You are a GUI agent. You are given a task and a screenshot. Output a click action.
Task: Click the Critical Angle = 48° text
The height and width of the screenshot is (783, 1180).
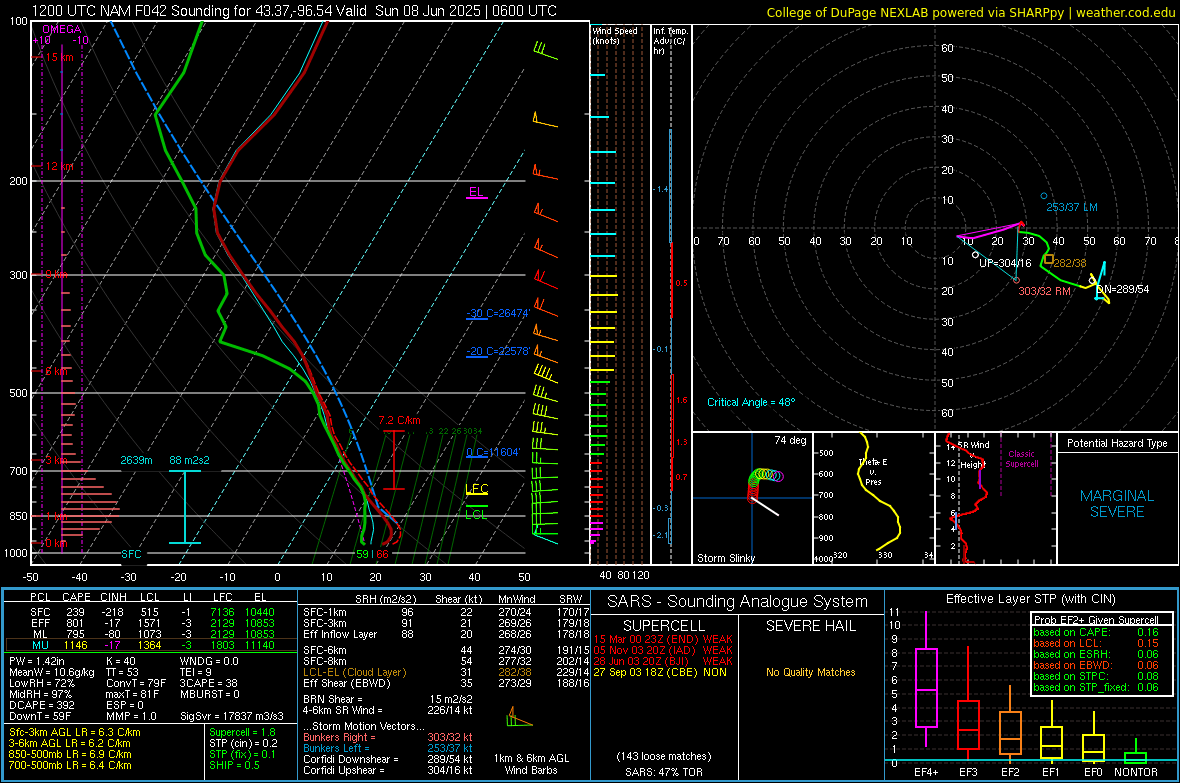tap(751, 402)
